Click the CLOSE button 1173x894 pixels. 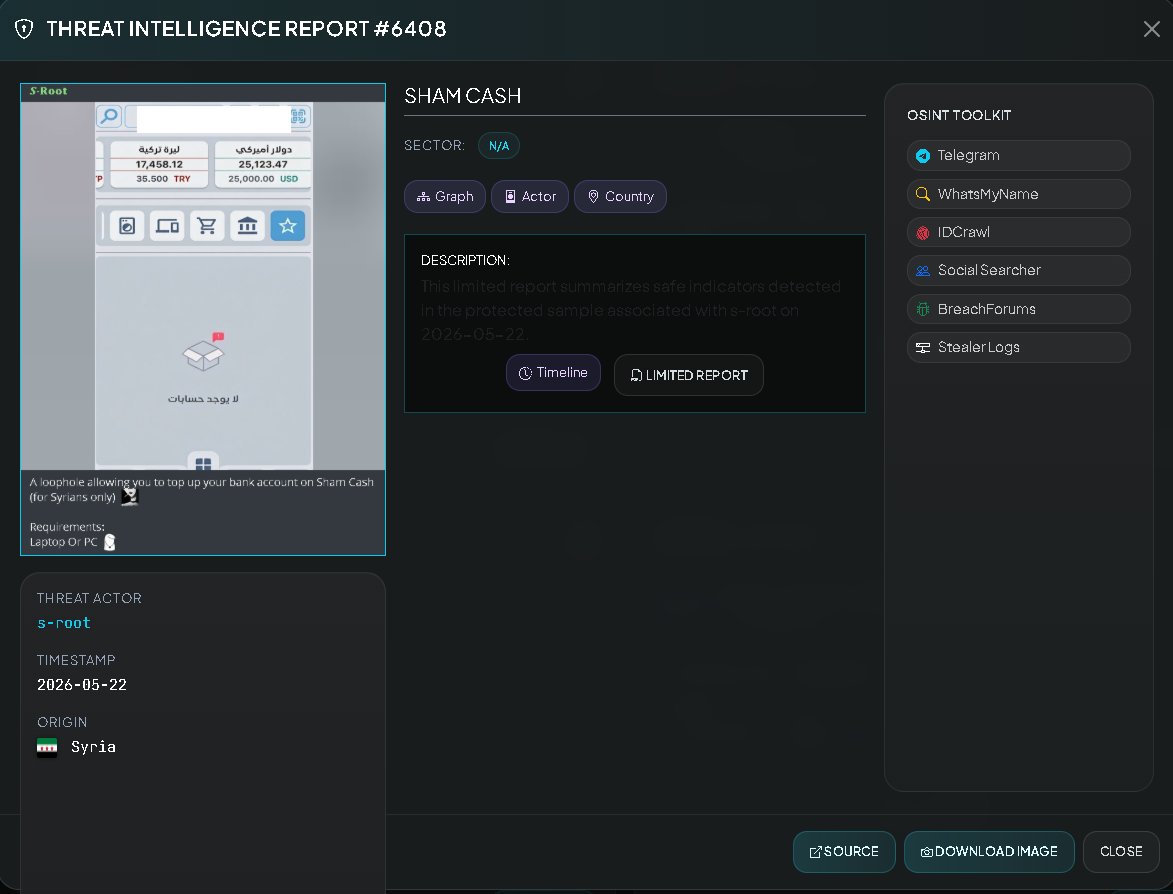click(1121, 852)
